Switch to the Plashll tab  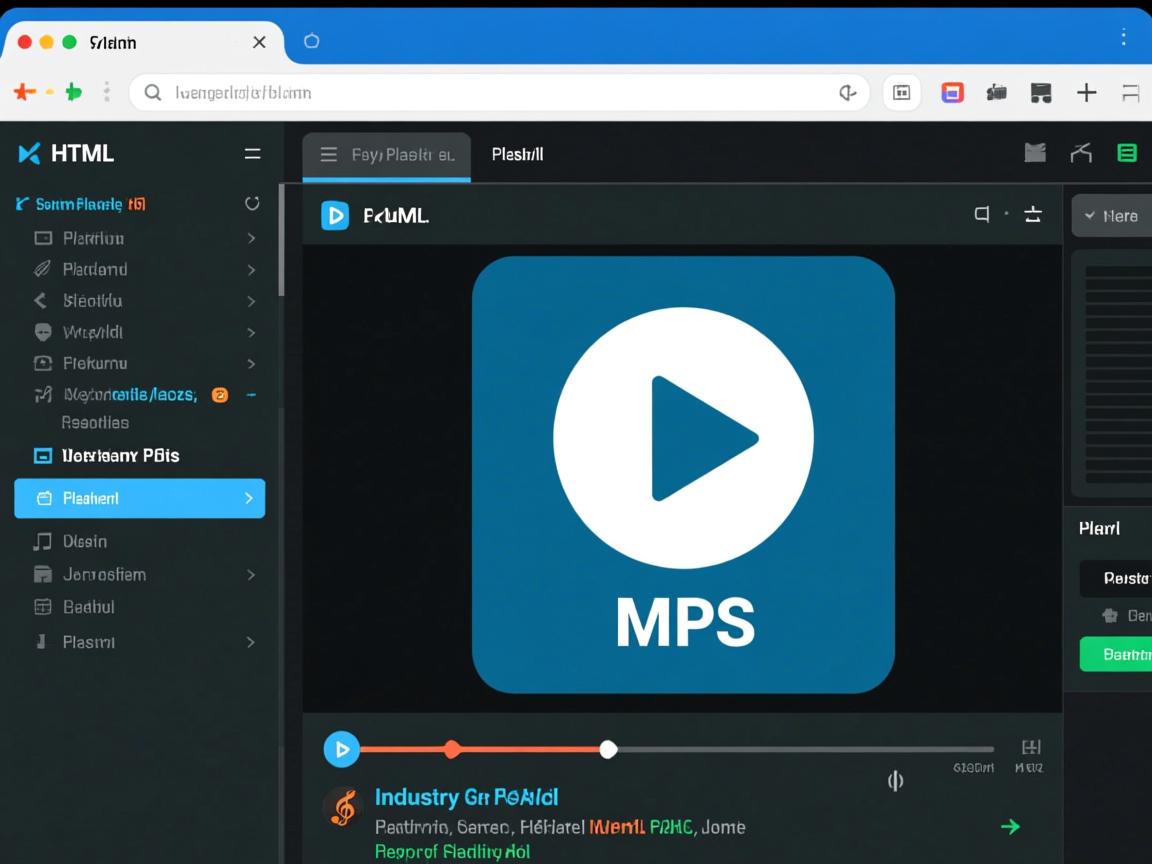point(517,155)
